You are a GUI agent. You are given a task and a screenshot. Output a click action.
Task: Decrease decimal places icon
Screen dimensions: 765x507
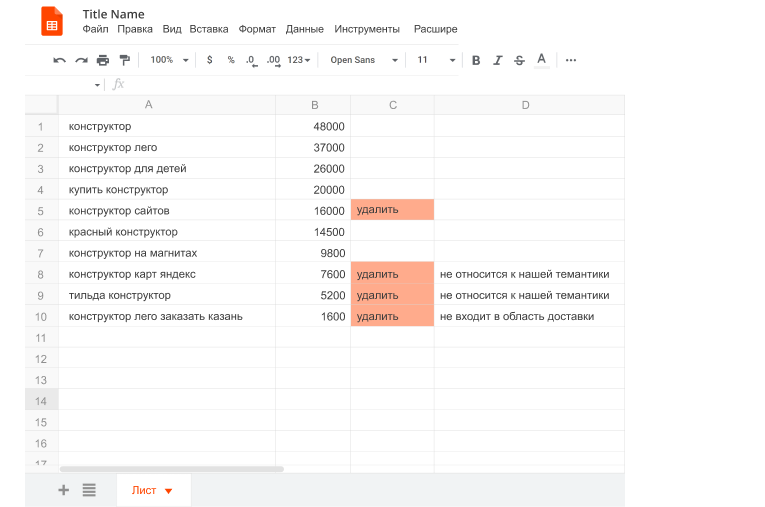point(251,61)
